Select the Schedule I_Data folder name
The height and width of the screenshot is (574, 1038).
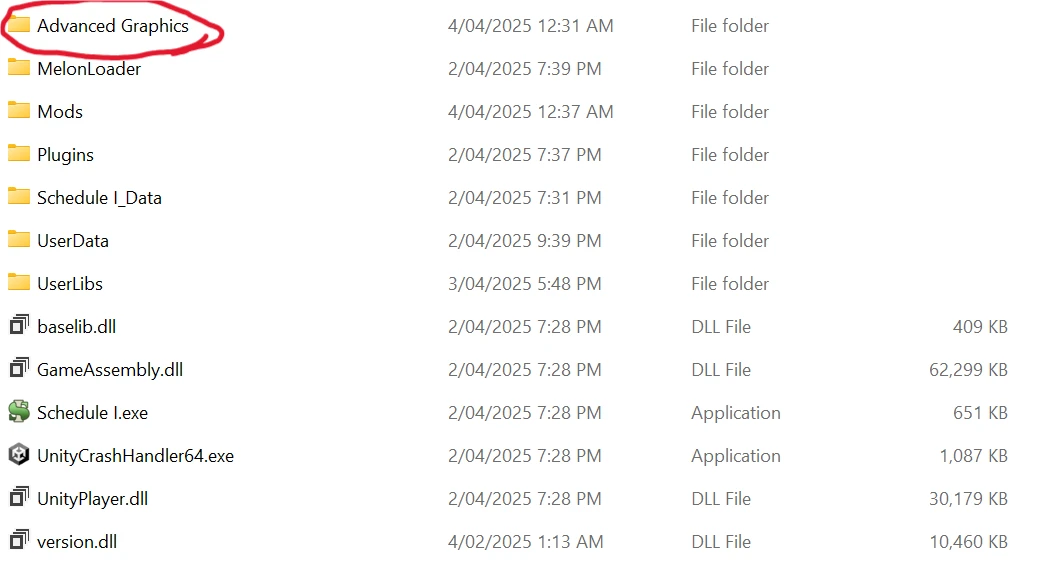(x=99, y=198)
